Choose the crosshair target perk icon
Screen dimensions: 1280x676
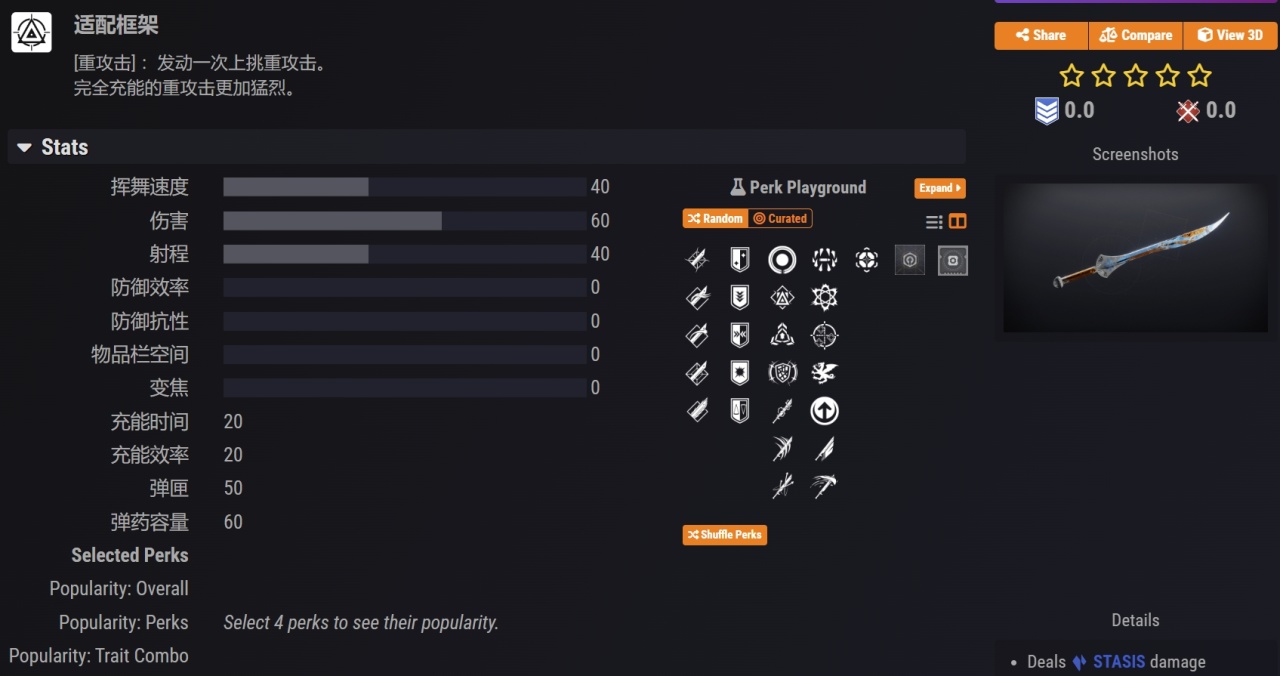click(824, 335)
